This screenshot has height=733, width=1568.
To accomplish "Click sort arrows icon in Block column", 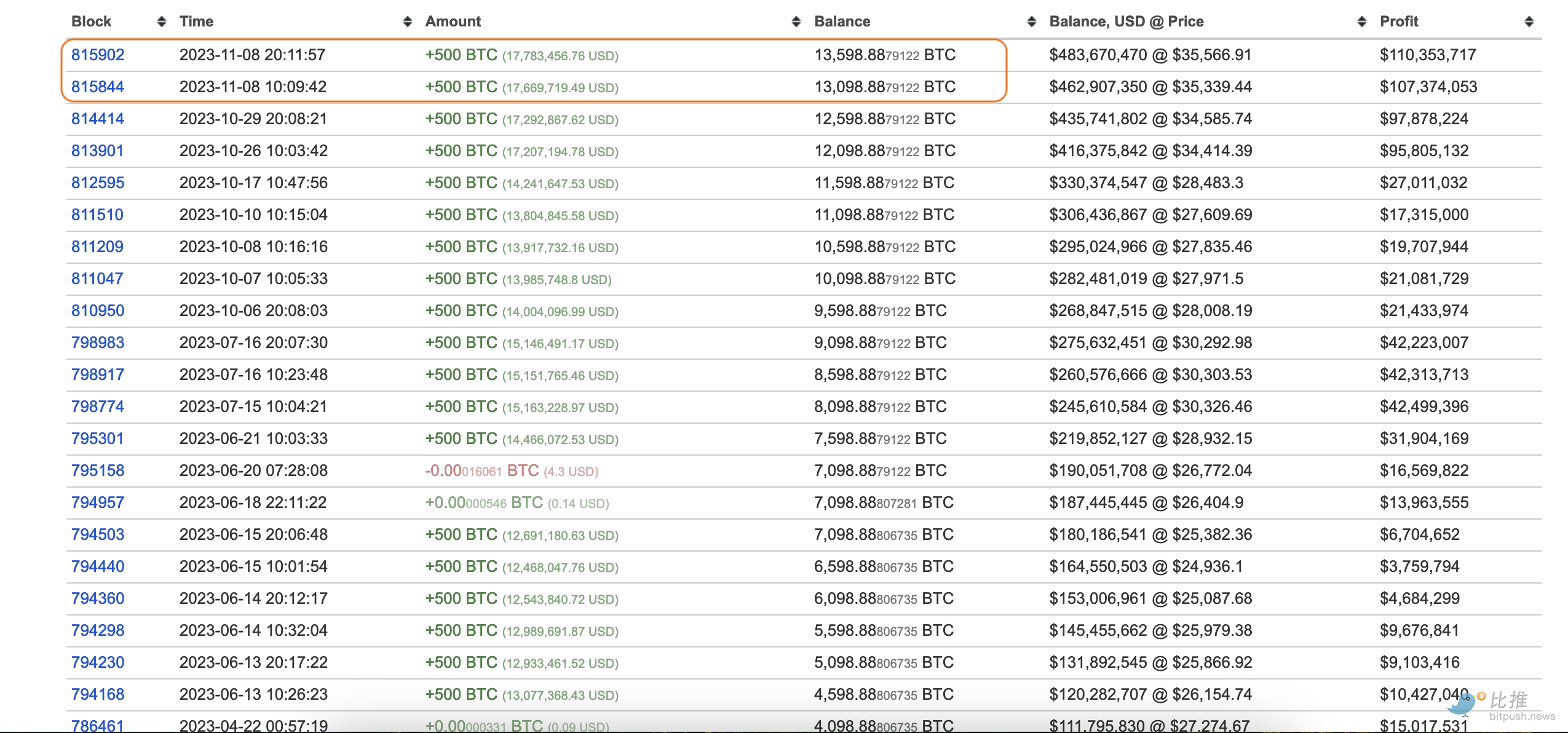I will pos(161,22).
